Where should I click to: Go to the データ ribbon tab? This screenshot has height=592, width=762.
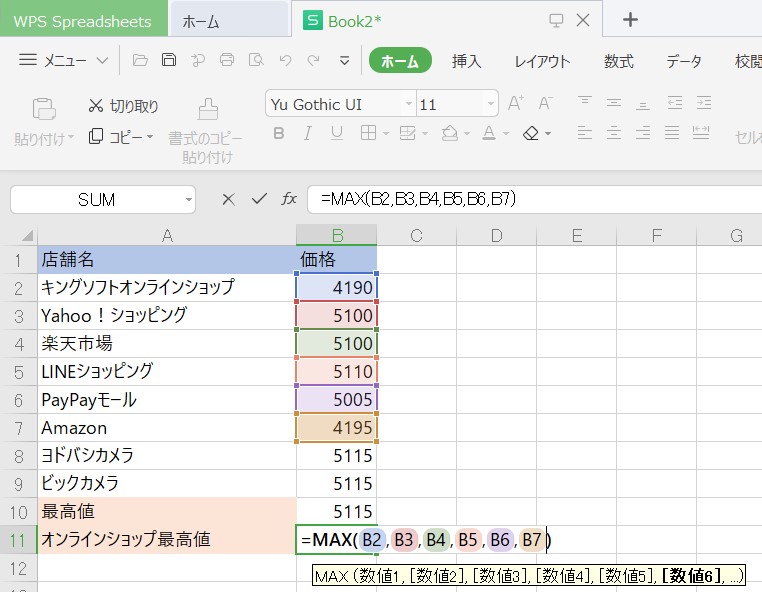coord(684,61)
